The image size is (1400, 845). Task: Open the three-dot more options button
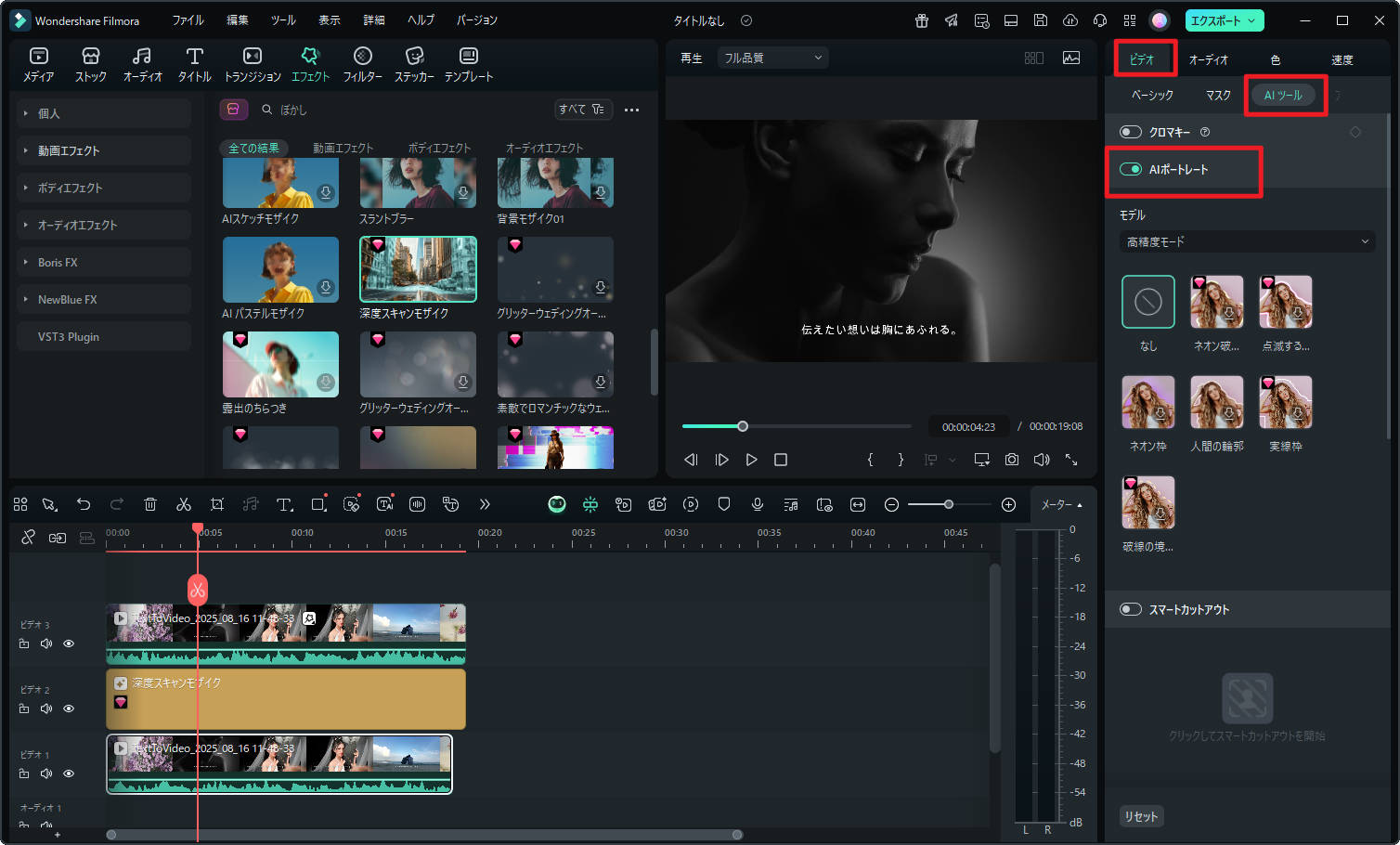tap(631, 110)
